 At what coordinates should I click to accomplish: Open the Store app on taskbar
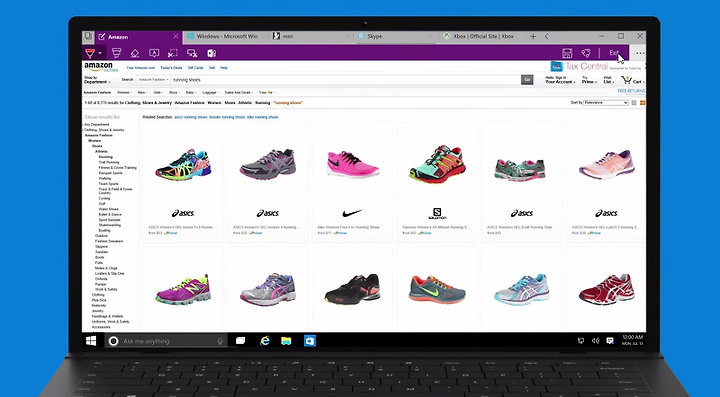pos(310,341)
